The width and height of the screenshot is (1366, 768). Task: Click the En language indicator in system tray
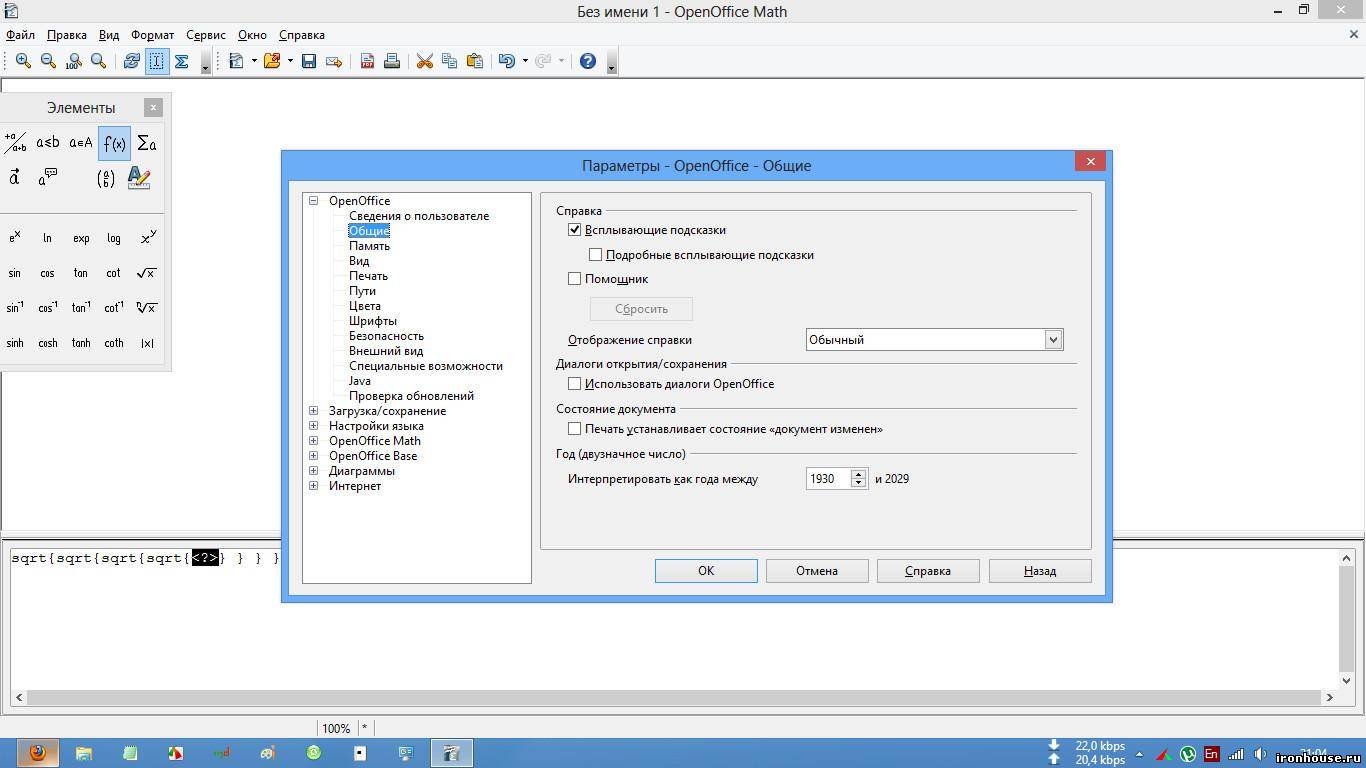click(x=1212, y=754)
